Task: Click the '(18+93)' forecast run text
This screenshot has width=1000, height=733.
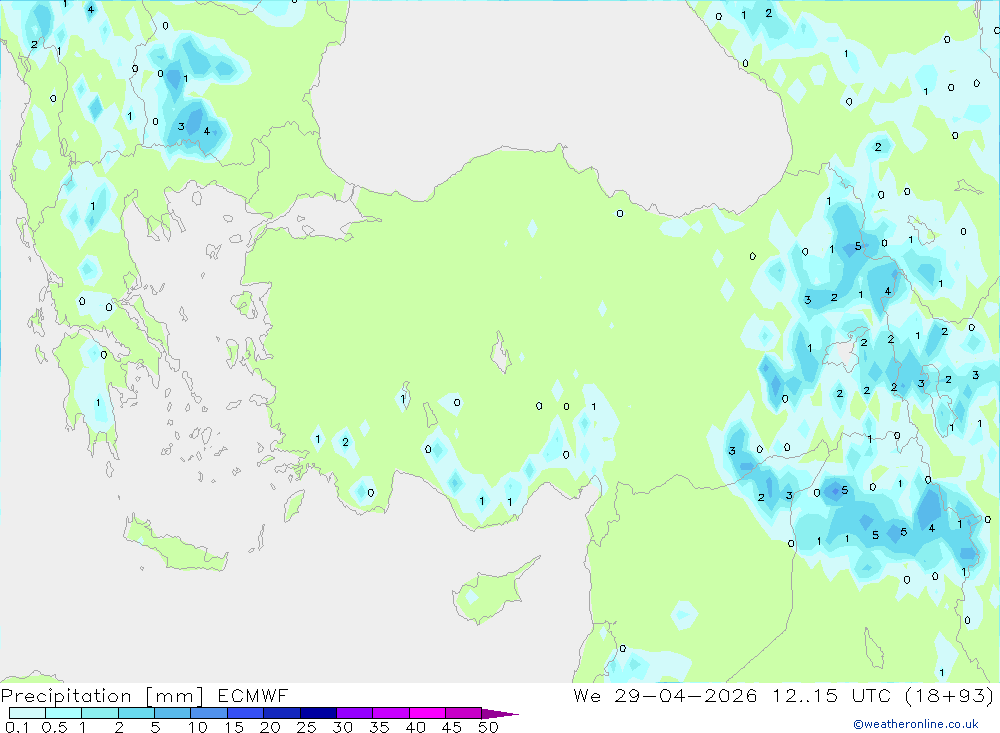Action: pyautogui.click(x=949, y=695)
